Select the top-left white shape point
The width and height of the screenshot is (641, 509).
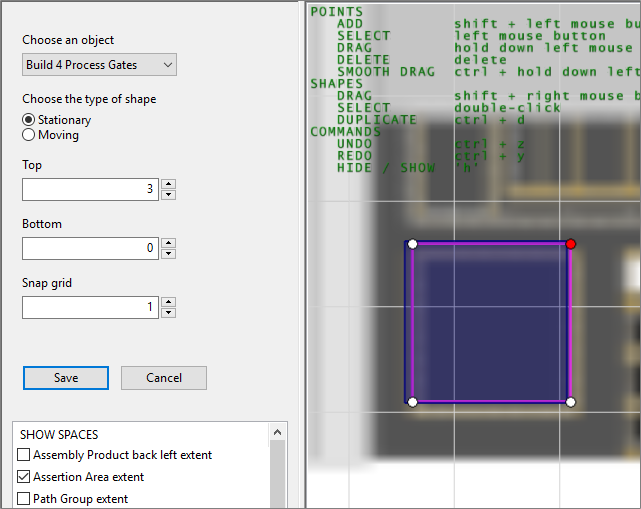tap(412, 244)
